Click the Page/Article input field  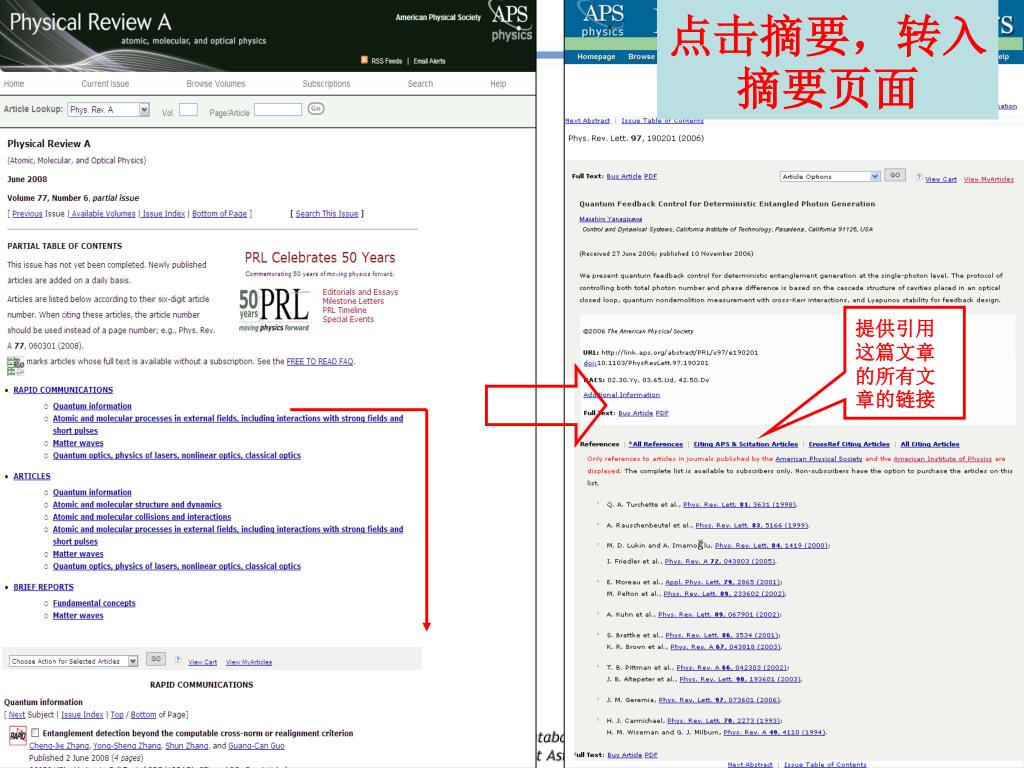278,109
